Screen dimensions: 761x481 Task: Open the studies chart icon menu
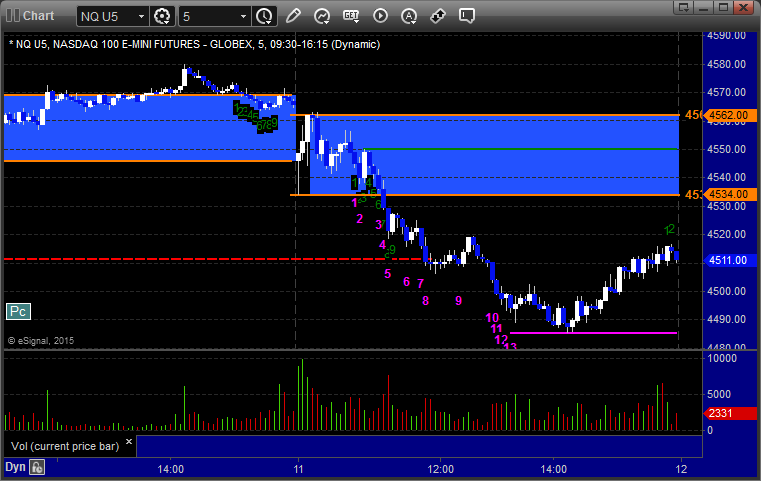click(x=322, y=16)
